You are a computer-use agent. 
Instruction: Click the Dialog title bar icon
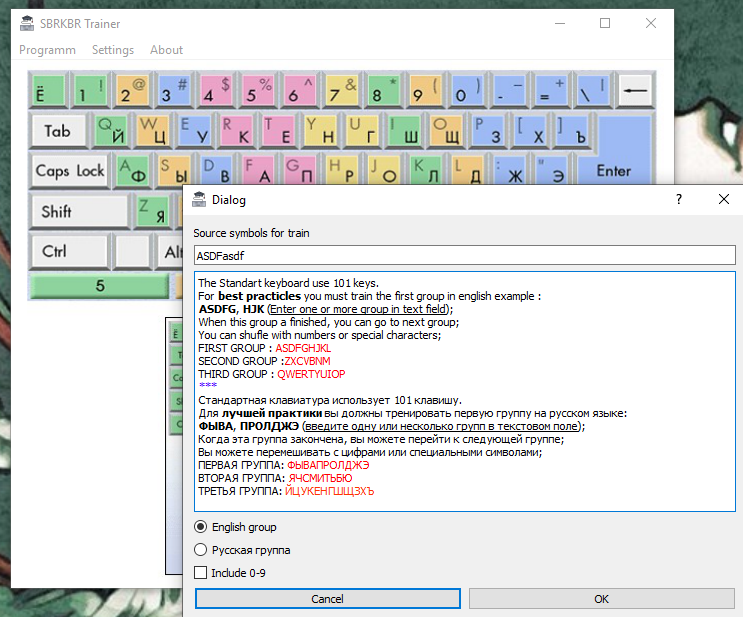[199, 200]
